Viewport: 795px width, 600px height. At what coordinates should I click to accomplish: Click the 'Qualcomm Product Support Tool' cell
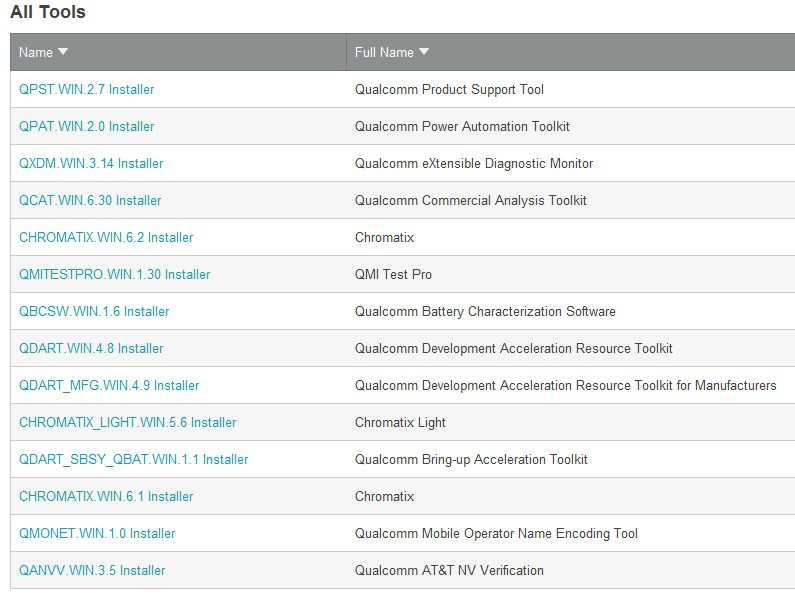(x=449, y=89)
